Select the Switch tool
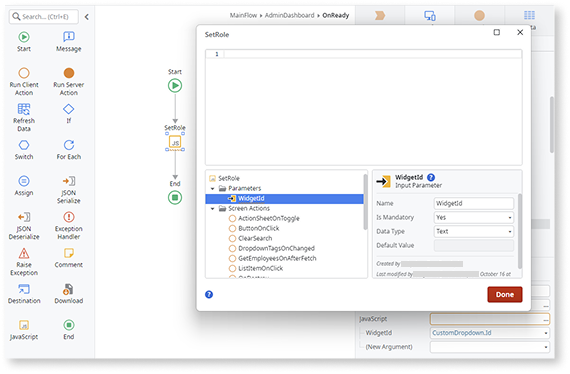 pyautogui.click(x=24, y=150)
